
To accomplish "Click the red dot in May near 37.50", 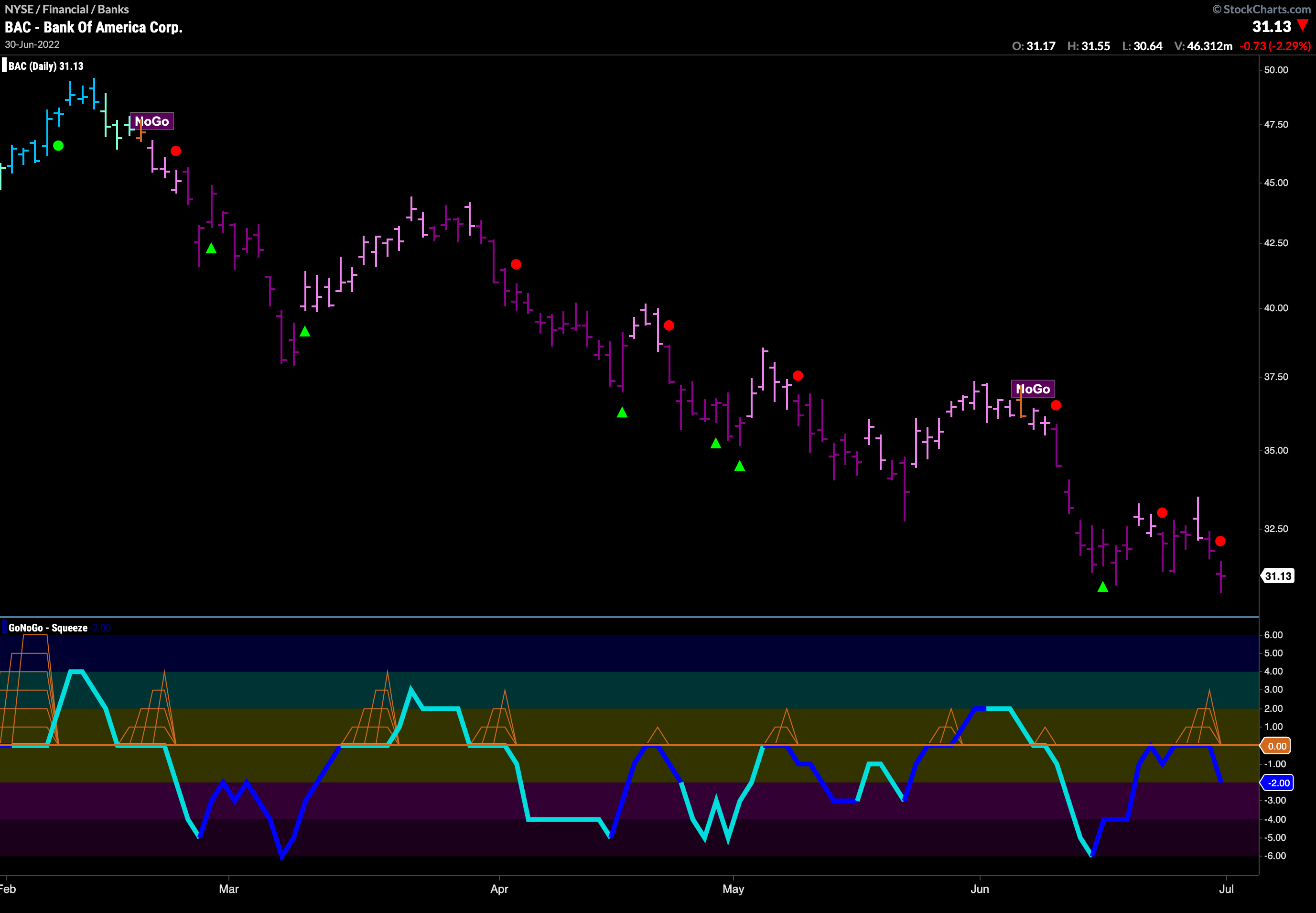I will (x=798, y=376).
